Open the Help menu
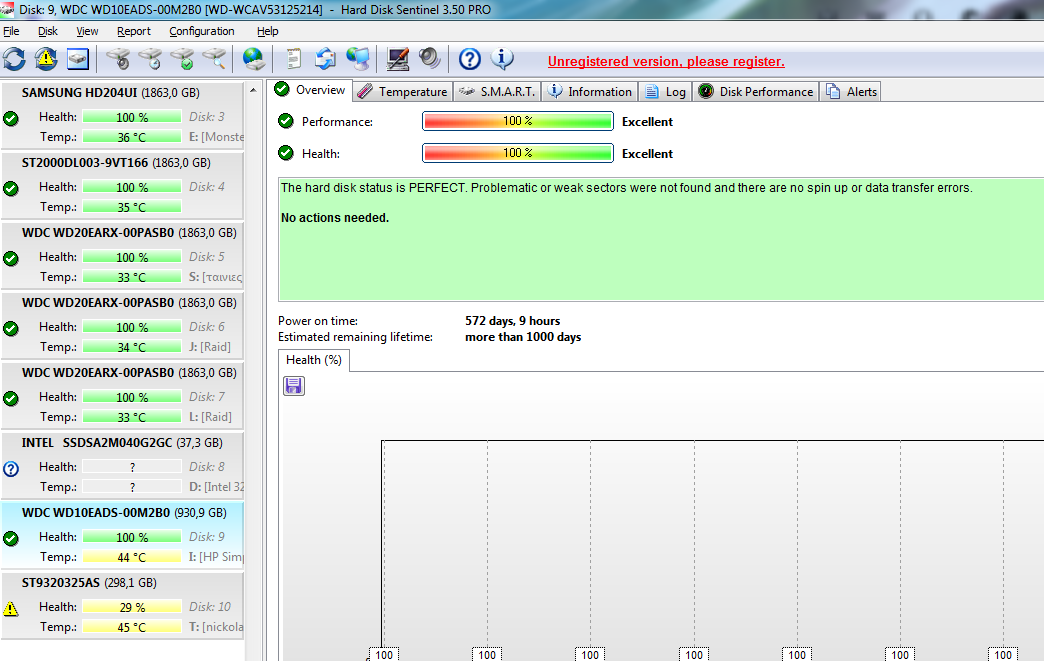This screenshot has width=1044, height=661. coord(268,31)
